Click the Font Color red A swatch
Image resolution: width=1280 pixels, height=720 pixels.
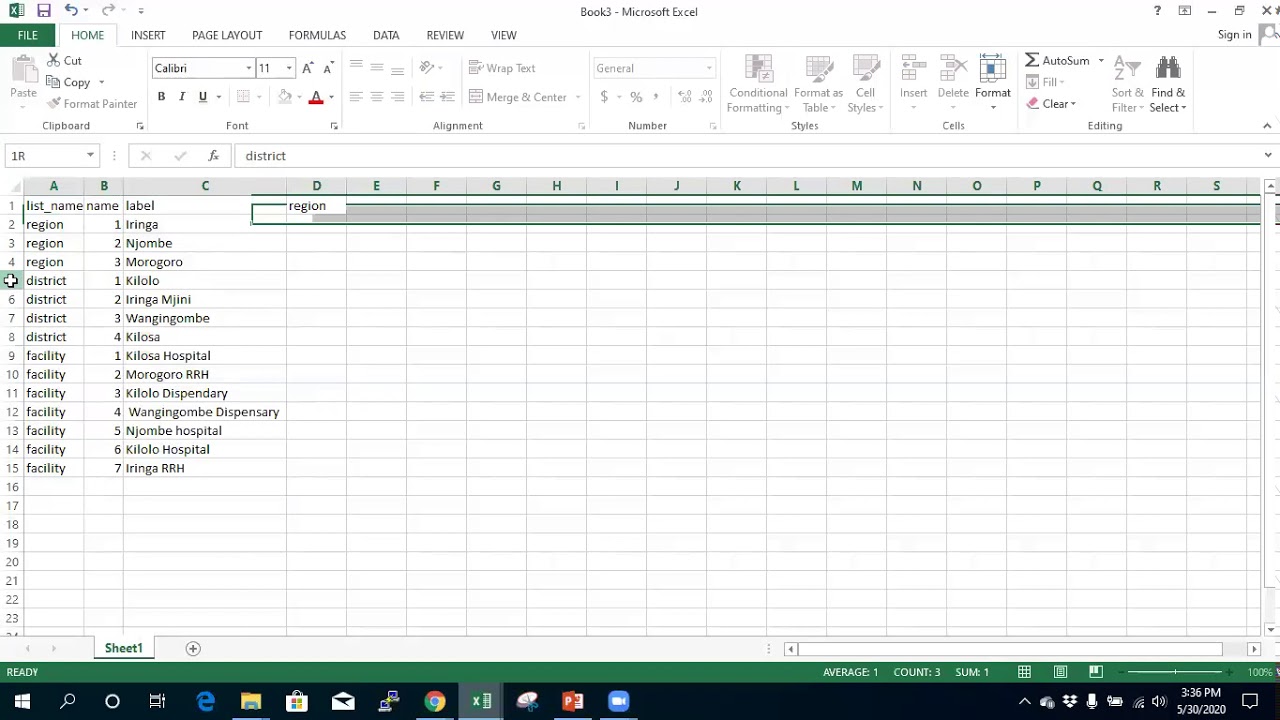(316, 97)
